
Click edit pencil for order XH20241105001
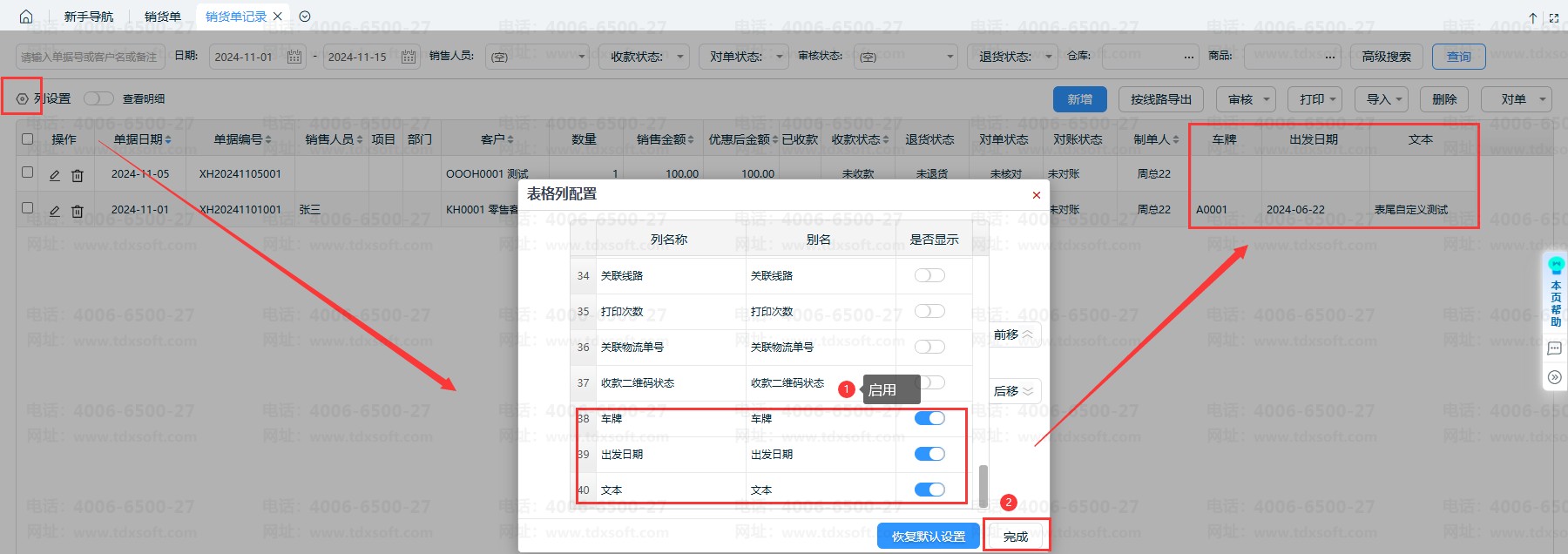[55, 175]
